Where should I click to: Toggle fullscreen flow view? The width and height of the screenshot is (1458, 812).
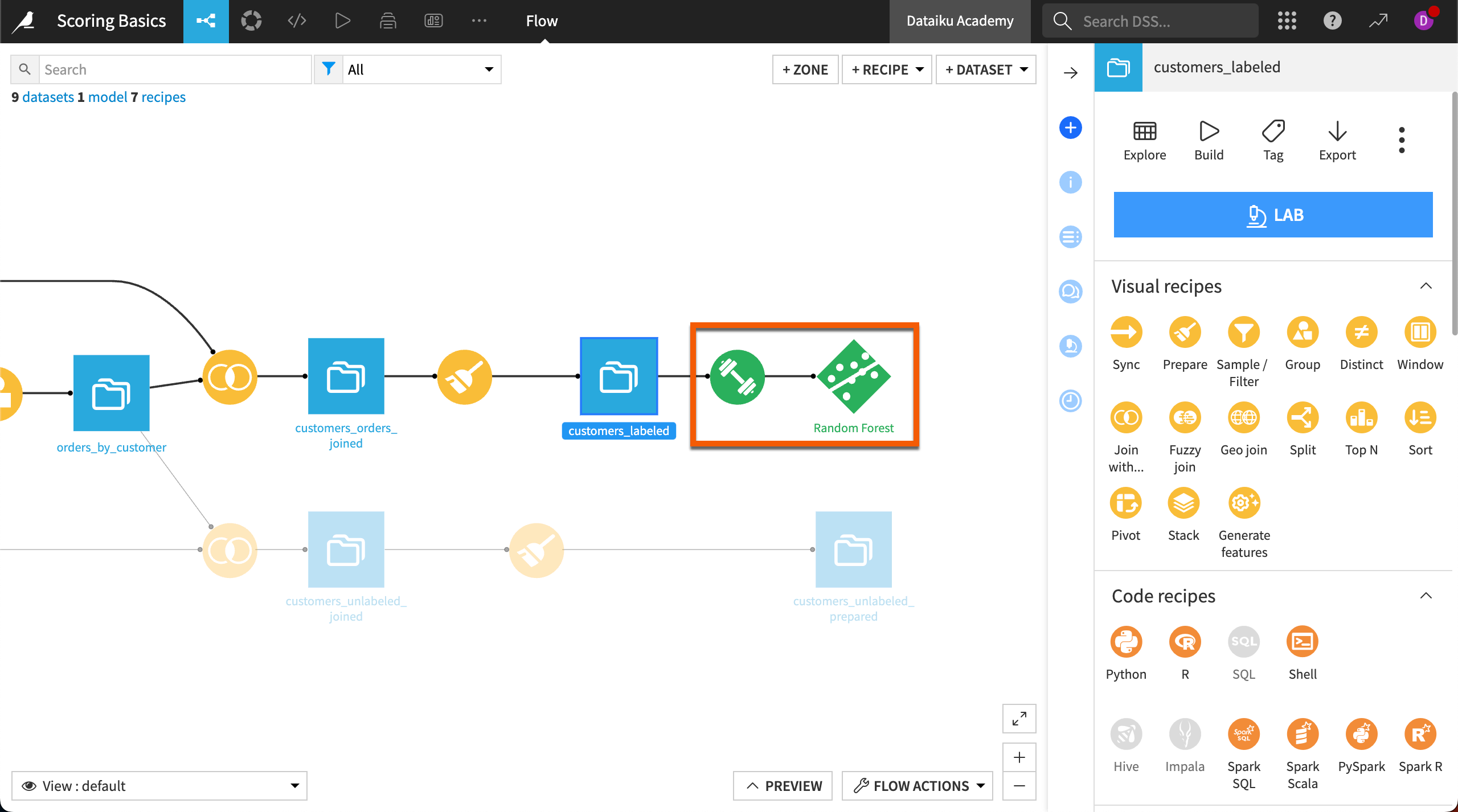click(x=1019, y=719)
